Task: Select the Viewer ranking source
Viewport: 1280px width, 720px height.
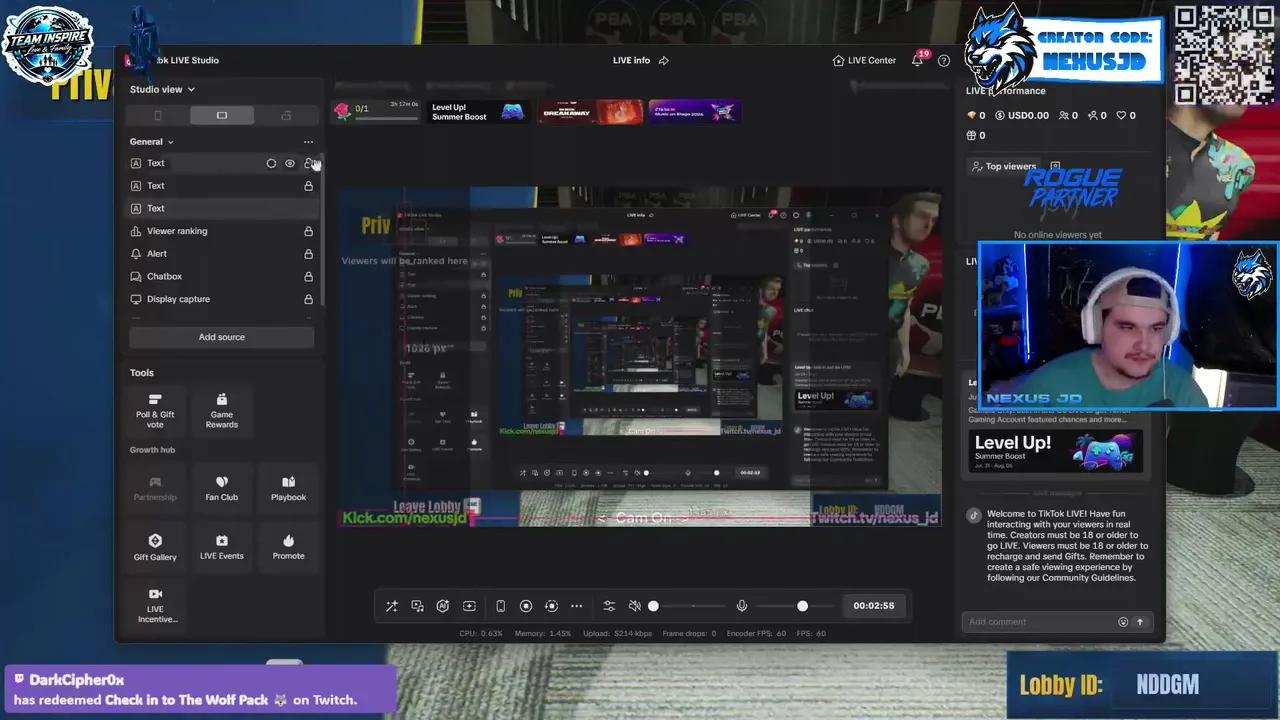Action: click(x=222, y=231)
